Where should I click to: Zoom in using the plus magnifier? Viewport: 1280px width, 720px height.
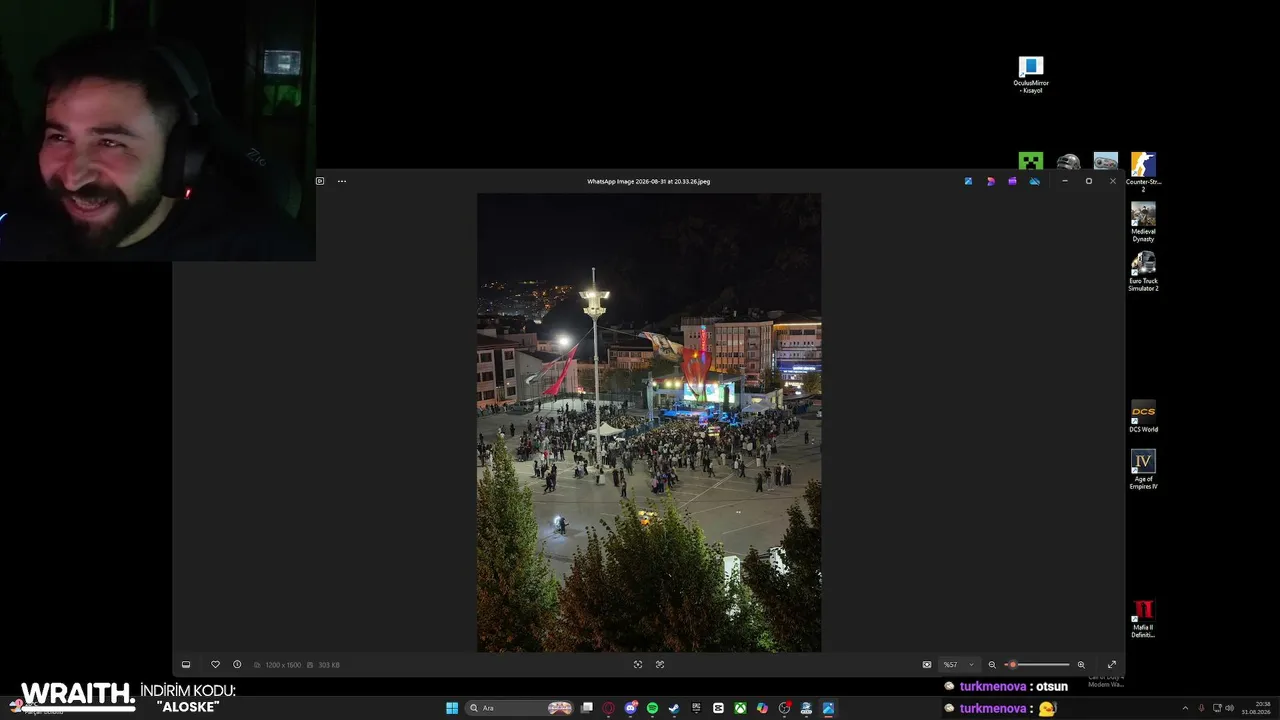pyautogui.click(x=1081, y=665)
